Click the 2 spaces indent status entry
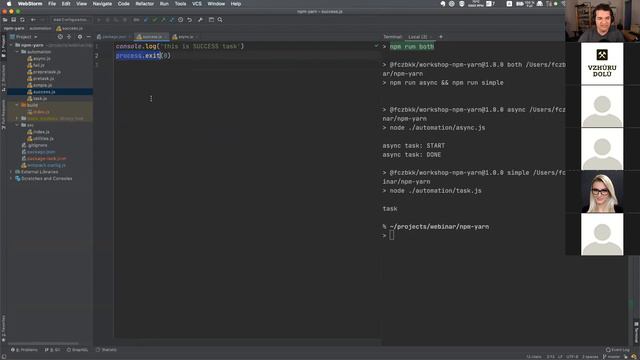640x360 pixels. [590, 357]
